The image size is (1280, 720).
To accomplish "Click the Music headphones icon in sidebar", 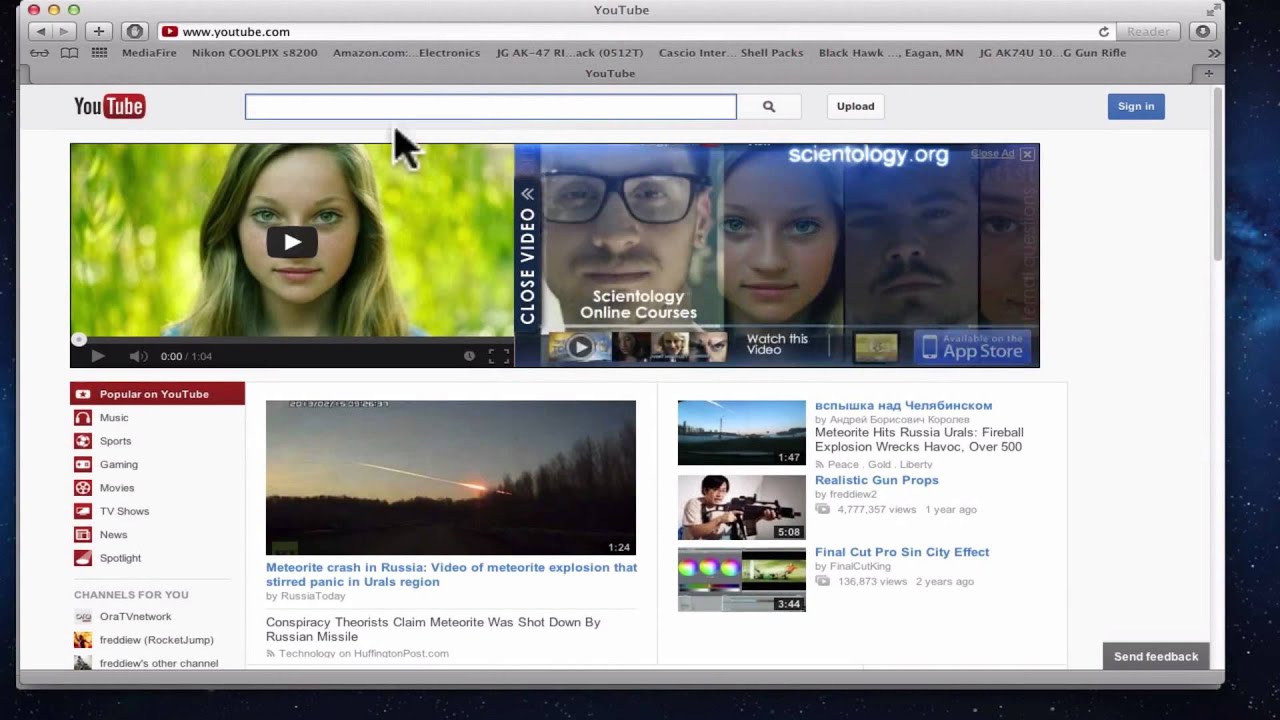I will 83,418.
